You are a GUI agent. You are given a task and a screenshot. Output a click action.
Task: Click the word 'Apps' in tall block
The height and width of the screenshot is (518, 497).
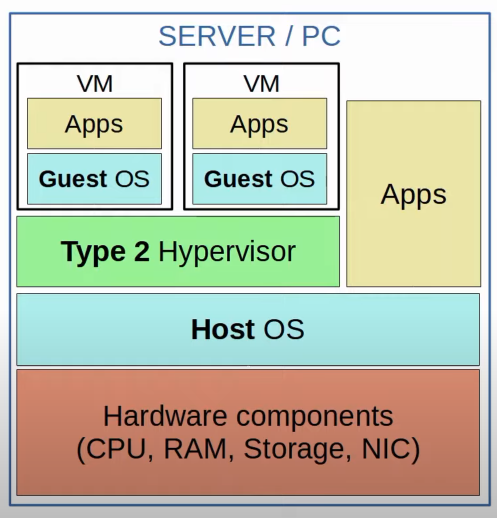[x=414, y=194]
